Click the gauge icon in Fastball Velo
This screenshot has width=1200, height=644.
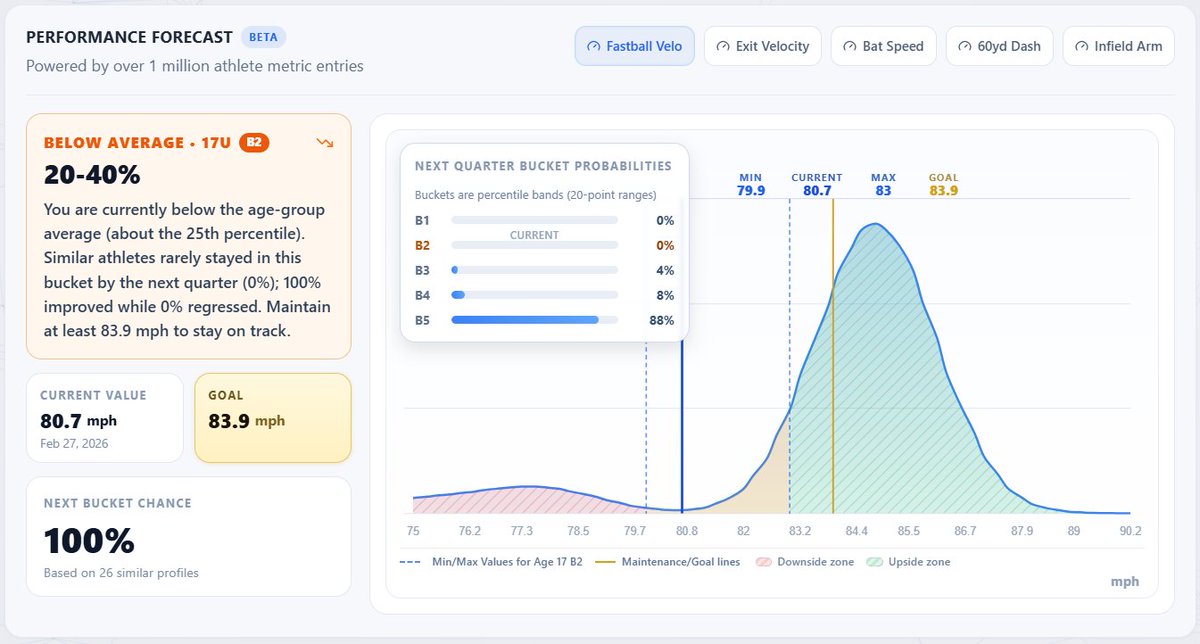coord(593,47)
